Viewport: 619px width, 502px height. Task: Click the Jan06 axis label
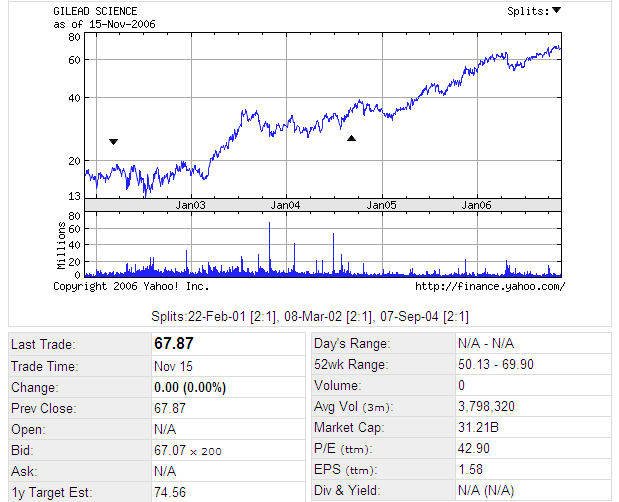tap(476, 205)
